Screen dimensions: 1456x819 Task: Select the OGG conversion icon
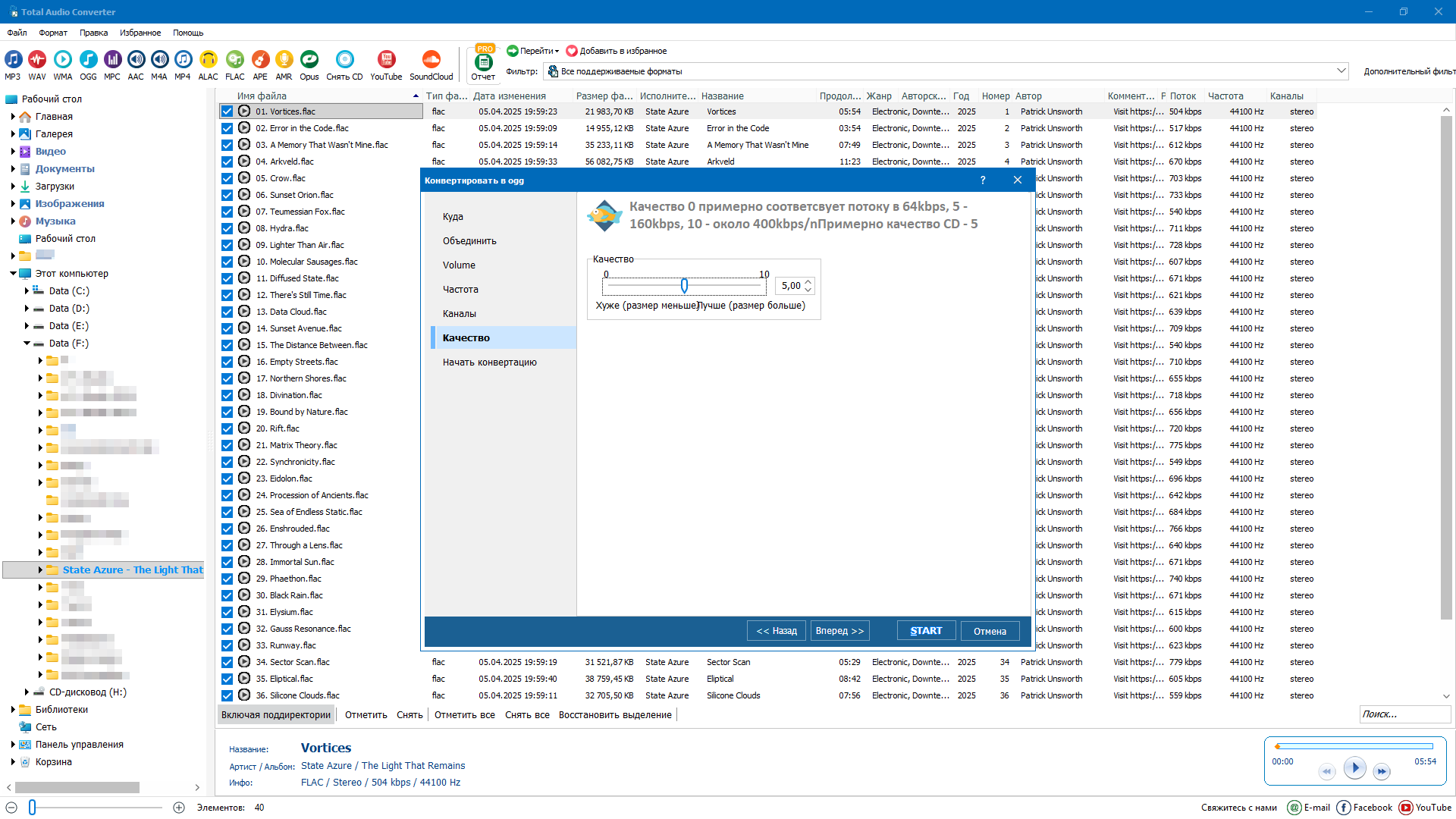pyautogui.click(x=88, y=61)
